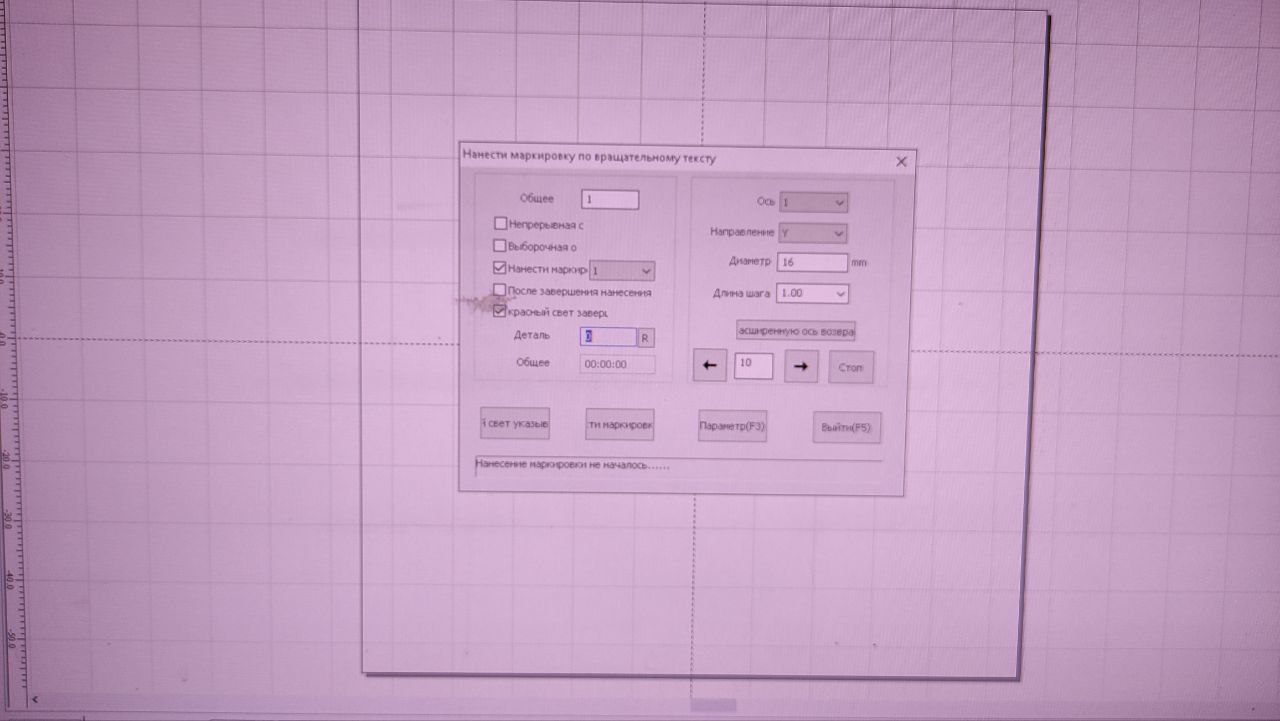This screenshot has height=721, width=1280.
Task: Click the Диаметр input field
Action: click(x=811, y=263)
